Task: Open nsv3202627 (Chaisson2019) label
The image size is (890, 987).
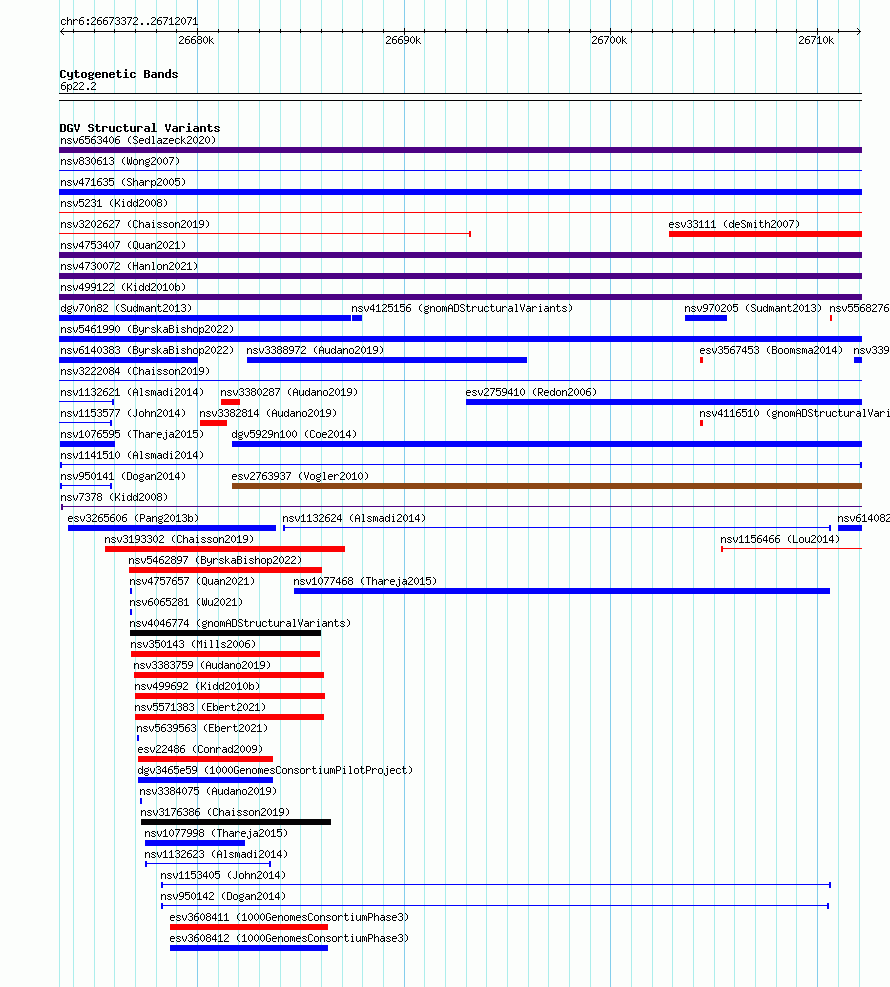Action: 135,224
